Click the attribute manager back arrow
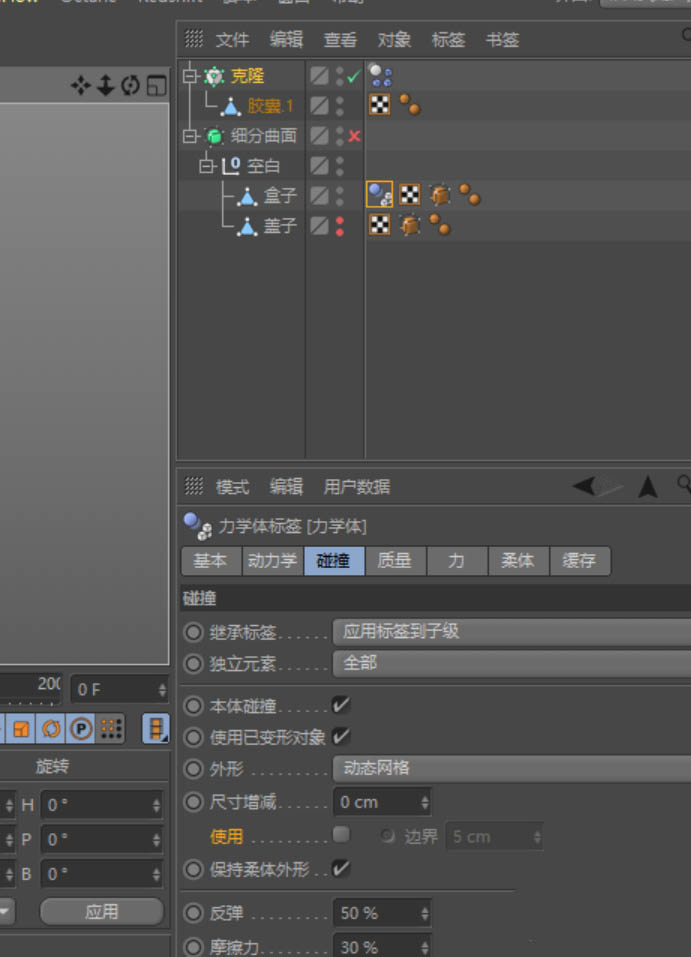The height and width of the screenshot is (957, 691). (x=585, y=486)
